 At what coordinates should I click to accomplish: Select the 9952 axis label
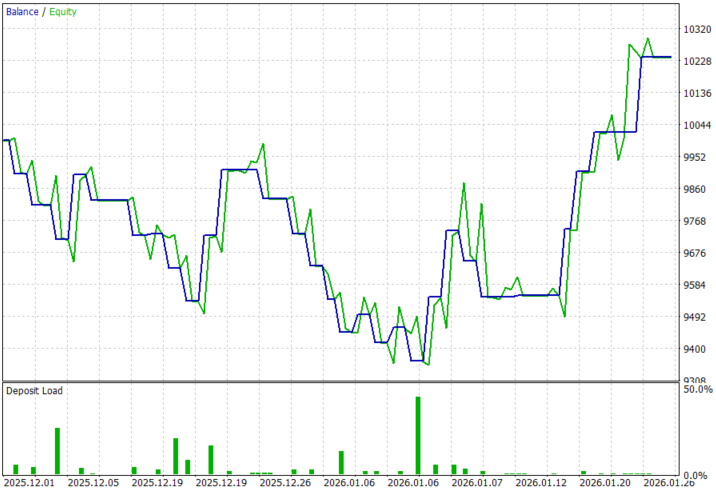coord(697,157)
